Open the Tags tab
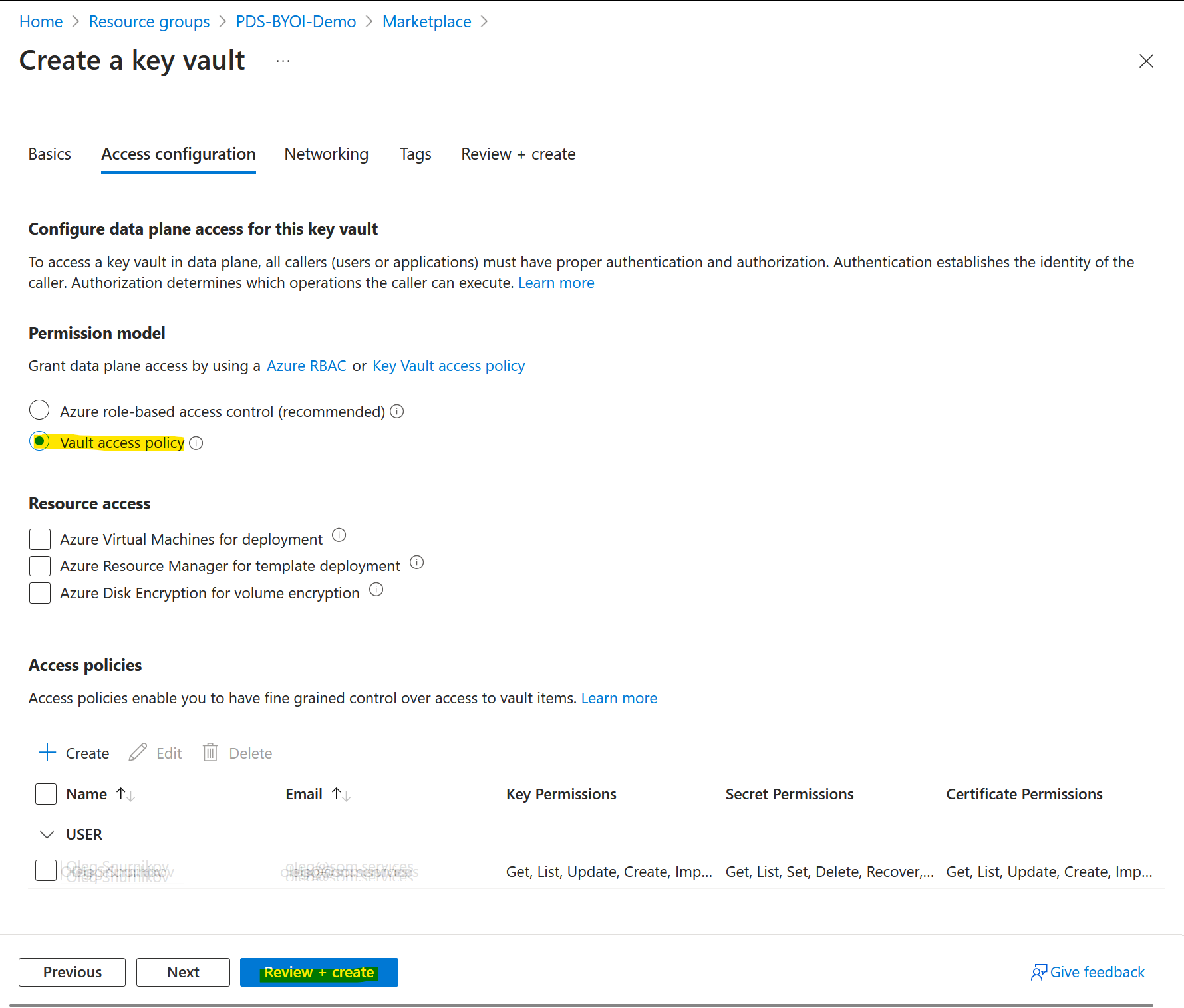Image resolution: width=1184 pixels, height=1008 pixels. [x=415, y=154]
